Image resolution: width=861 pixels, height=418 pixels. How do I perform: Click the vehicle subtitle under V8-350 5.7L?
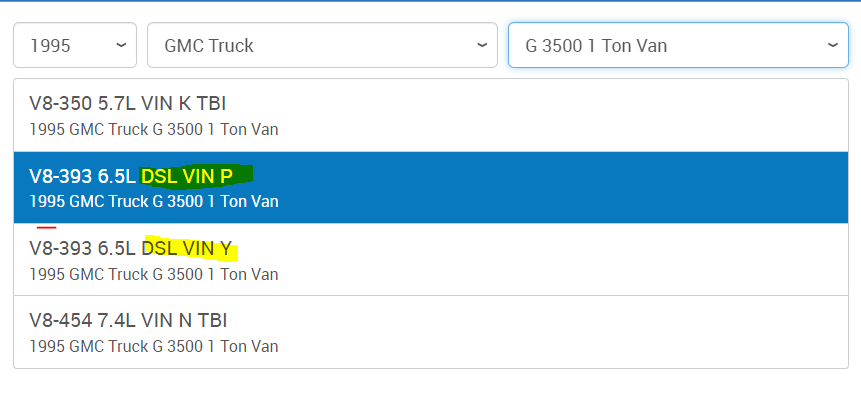click(153, 129)
